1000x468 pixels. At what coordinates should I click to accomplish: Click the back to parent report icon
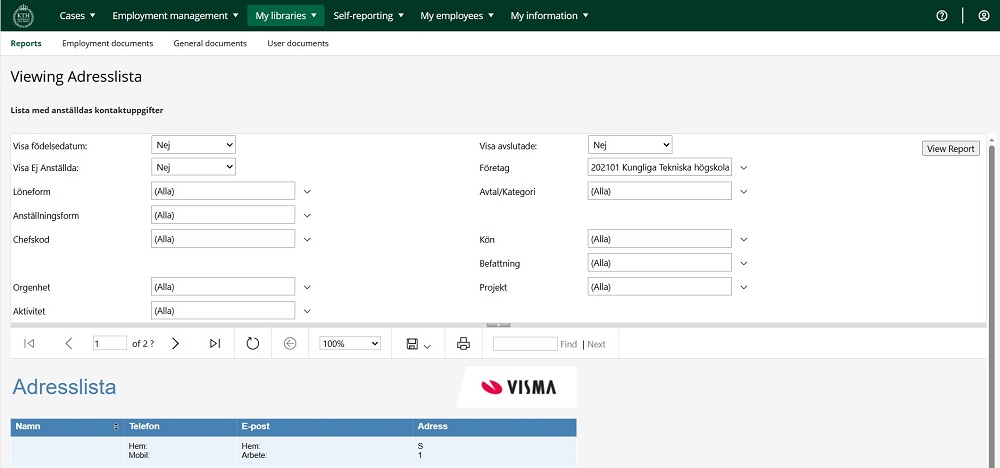(x=290, y=343)
